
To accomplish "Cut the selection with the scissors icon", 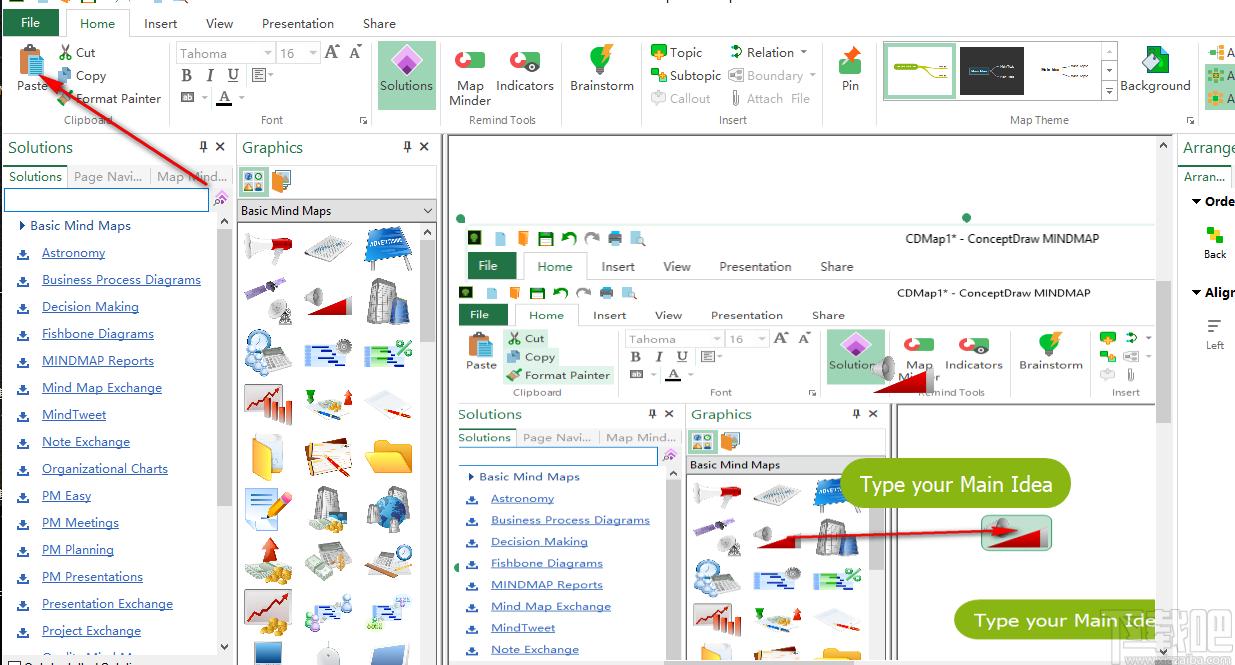I will coord(65,52).
